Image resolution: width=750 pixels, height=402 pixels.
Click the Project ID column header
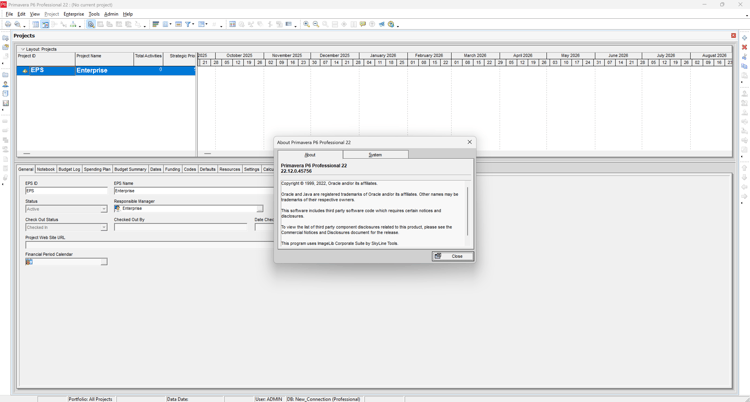pyautogui.click(x=46, y=59)
